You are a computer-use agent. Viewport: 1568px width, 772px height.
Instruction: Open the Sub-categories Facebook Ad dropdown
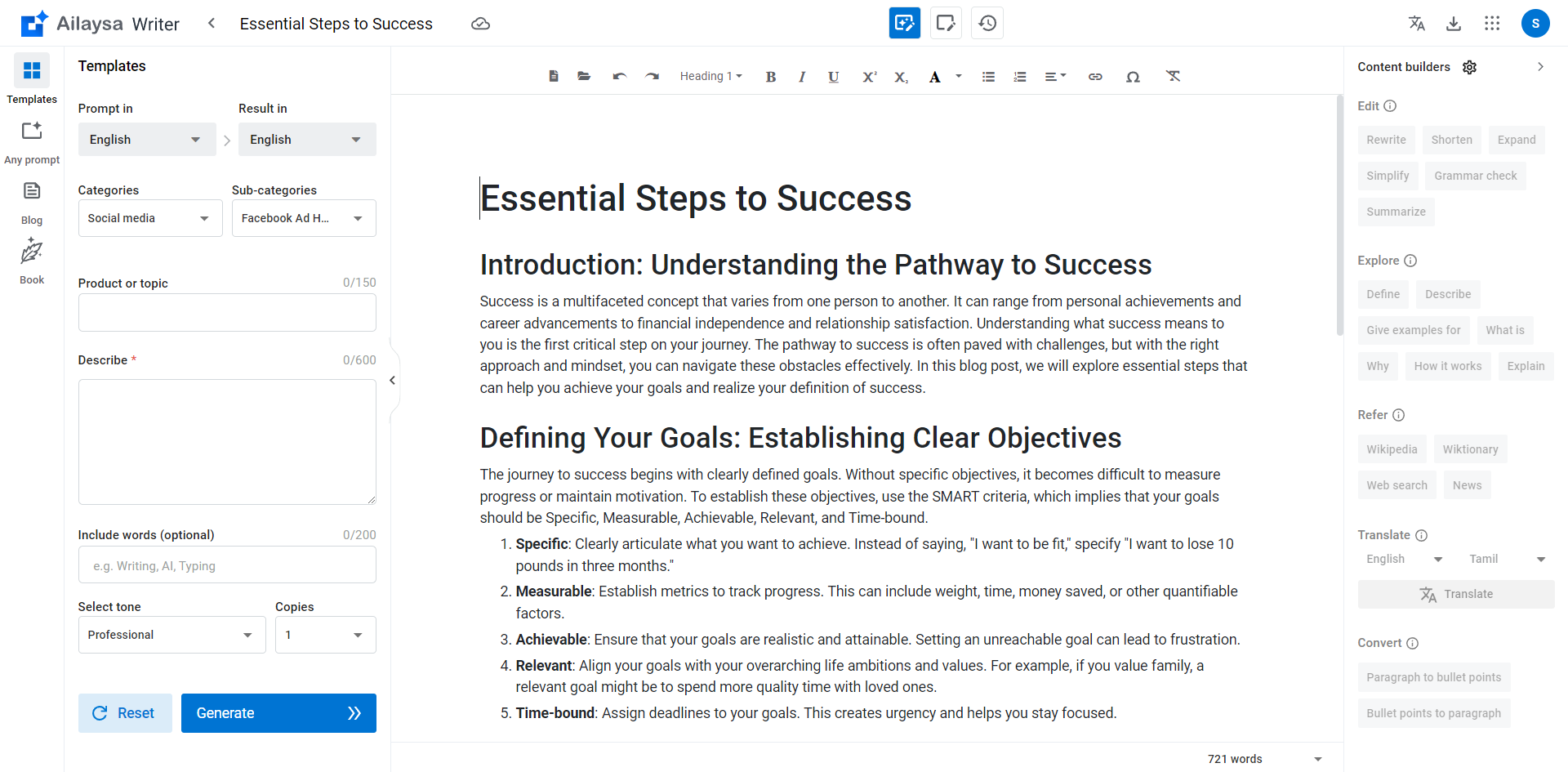pos(304,218)
